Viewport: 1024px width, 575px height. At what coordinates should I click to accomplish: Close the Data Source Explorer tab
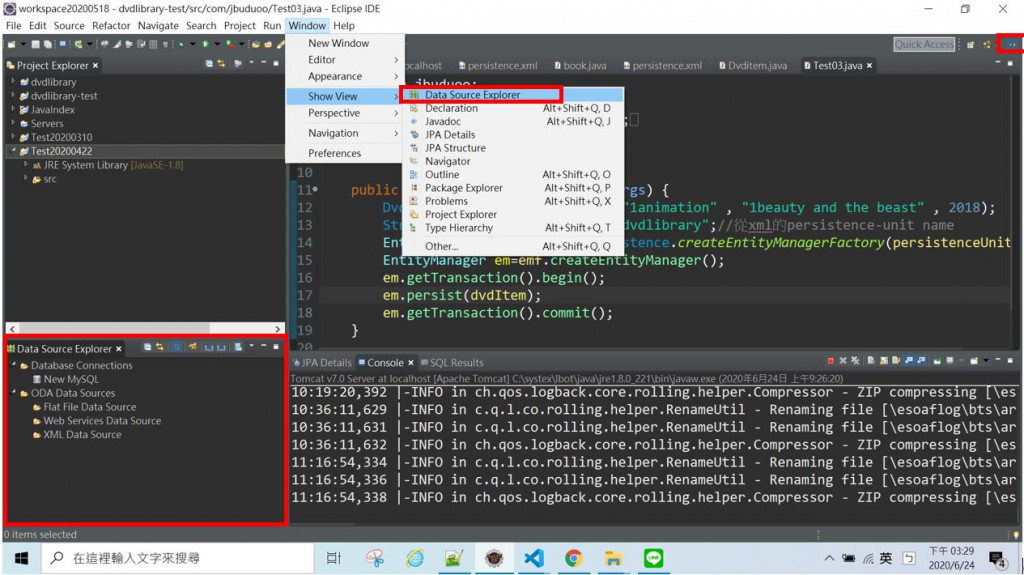point(118,349)
